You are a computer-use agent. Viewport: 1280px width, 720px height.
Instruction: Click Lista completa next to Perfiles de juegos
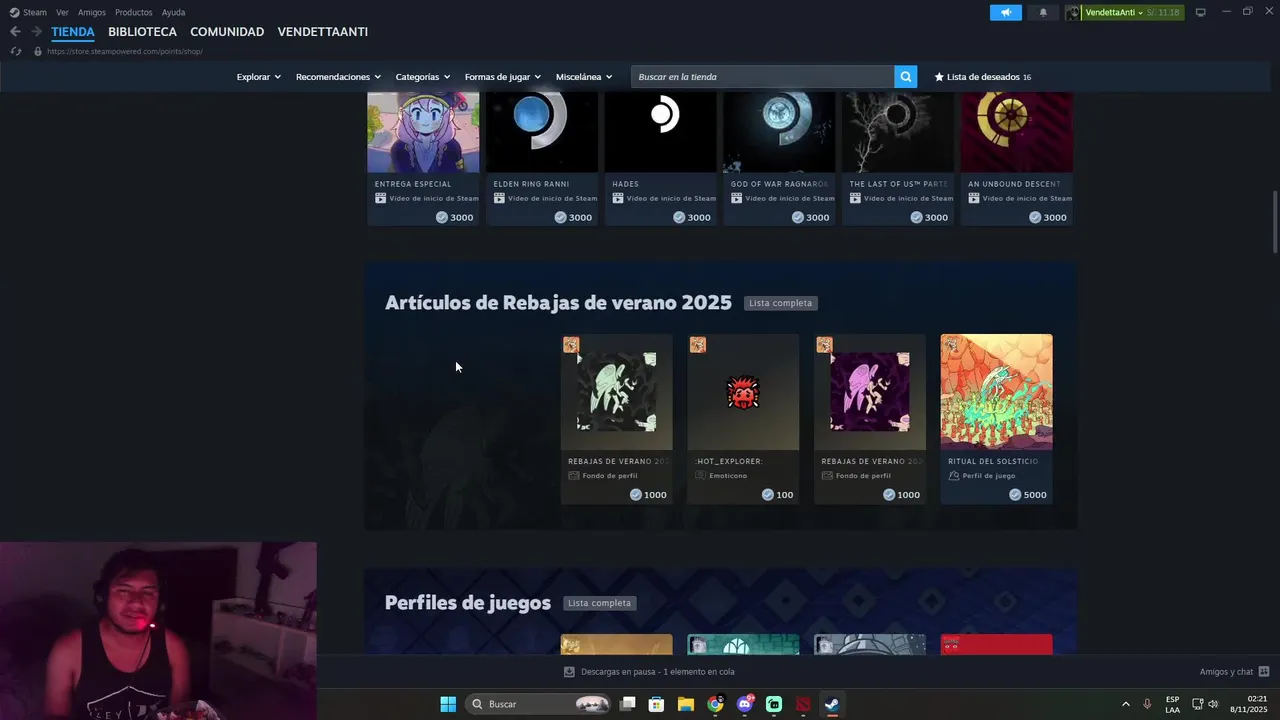[600, 603]
